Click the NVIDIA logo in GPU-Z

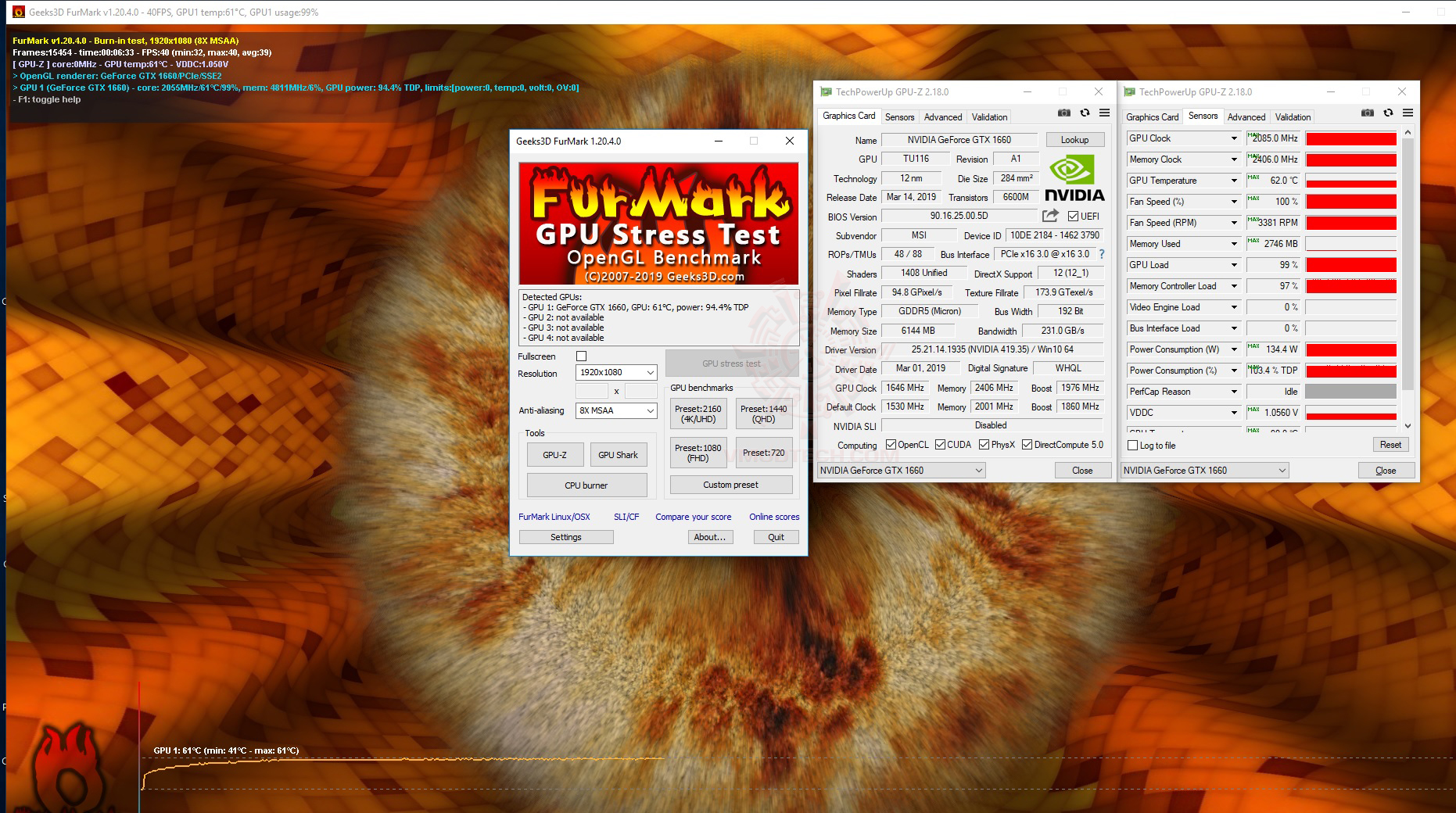click(1074, 178)
